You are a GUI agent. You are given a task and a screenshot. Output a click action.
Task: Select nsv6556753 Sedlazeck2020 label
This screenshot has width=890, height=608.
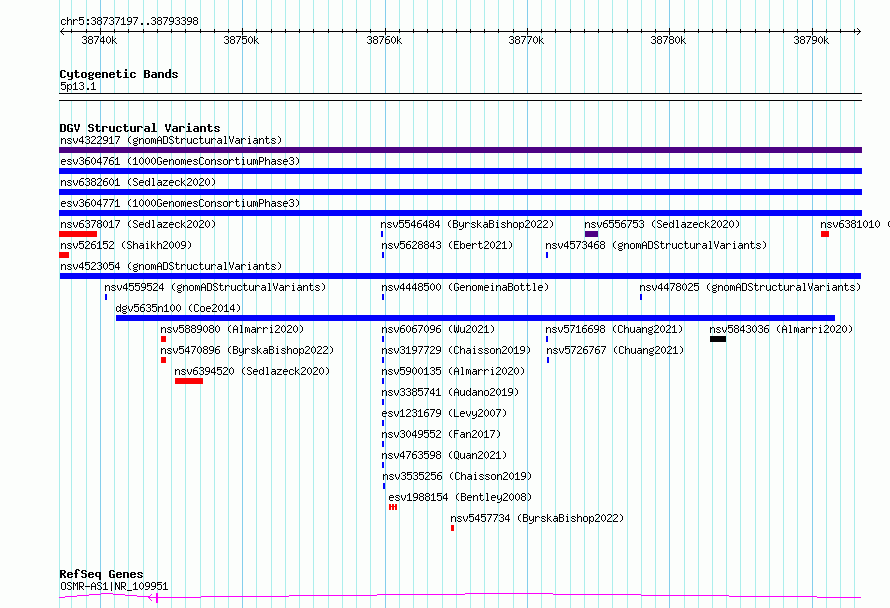coord(662,224)
